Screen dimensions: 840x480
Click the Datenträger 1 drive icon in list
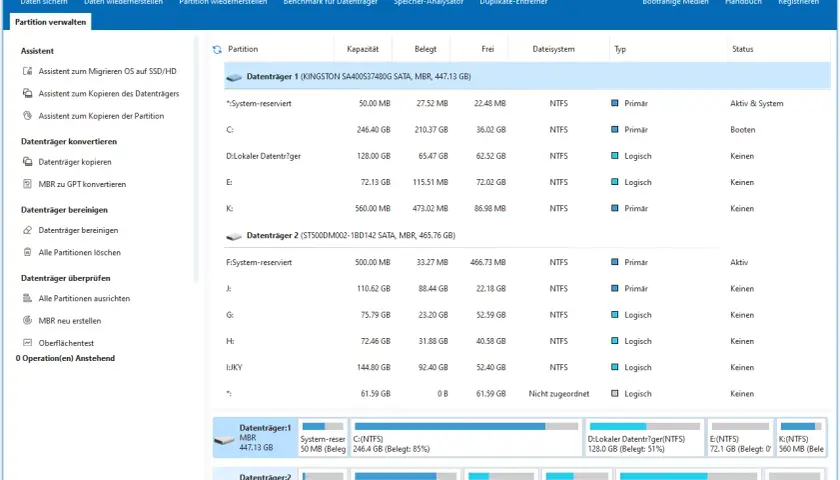234,77
